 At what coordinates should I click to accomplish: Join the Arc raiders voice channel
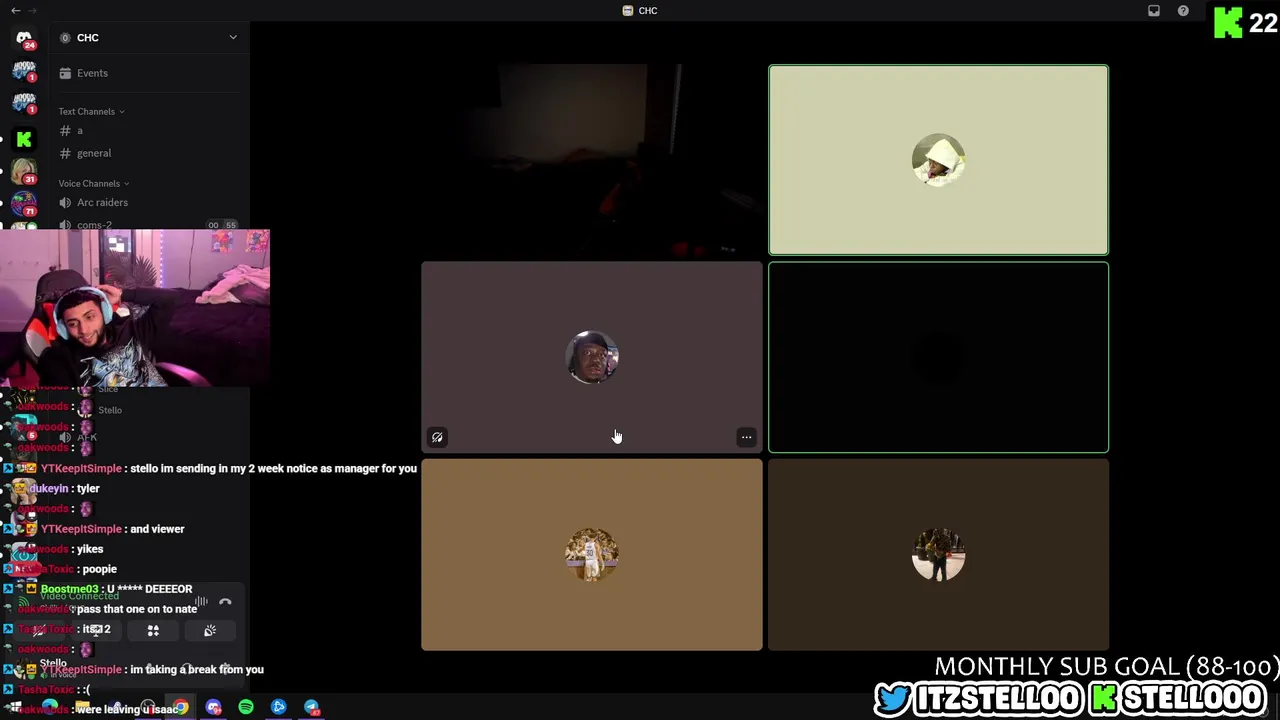click(x=150, y=202)
